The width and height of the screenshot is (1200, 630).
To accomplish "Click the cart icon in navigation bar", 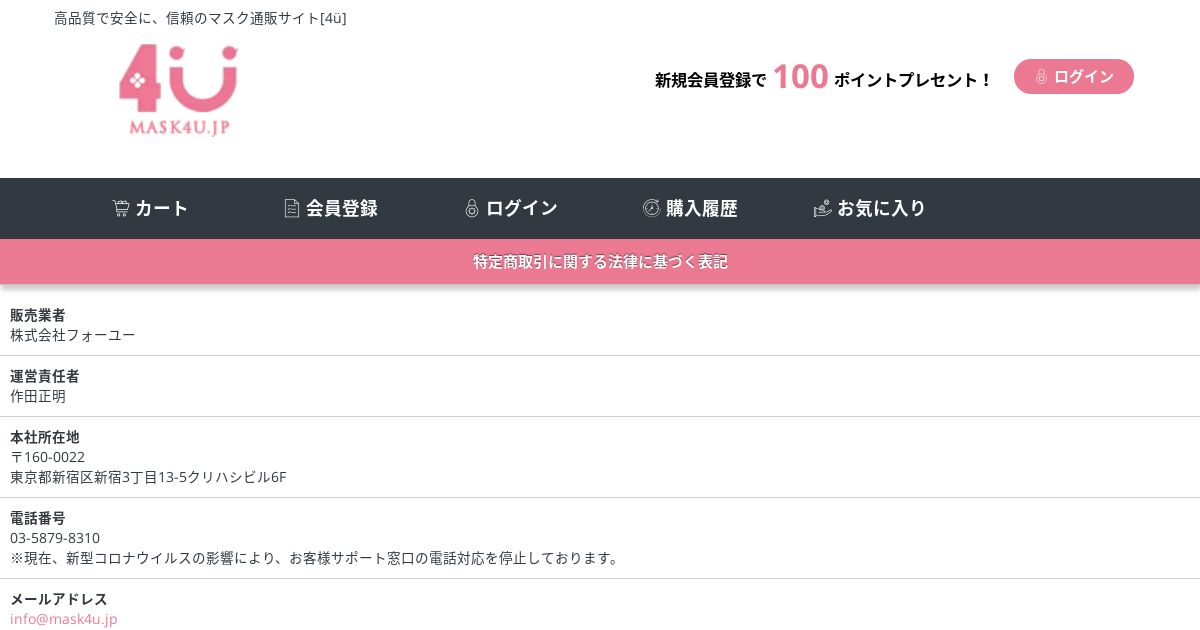I will [x=121, y=208].
